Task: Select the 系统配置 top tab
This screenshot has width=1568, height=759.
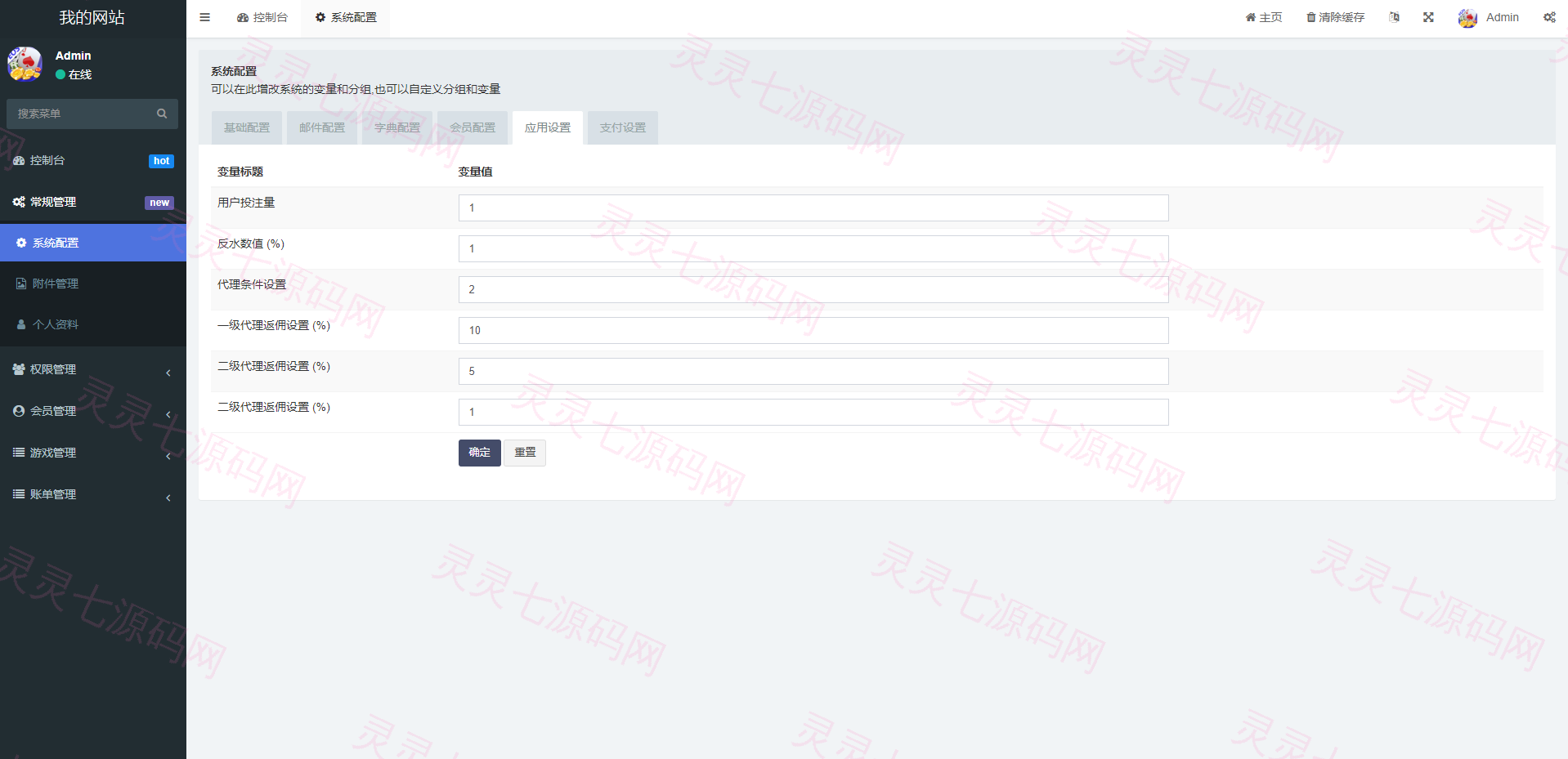Action: click(346, 17)
